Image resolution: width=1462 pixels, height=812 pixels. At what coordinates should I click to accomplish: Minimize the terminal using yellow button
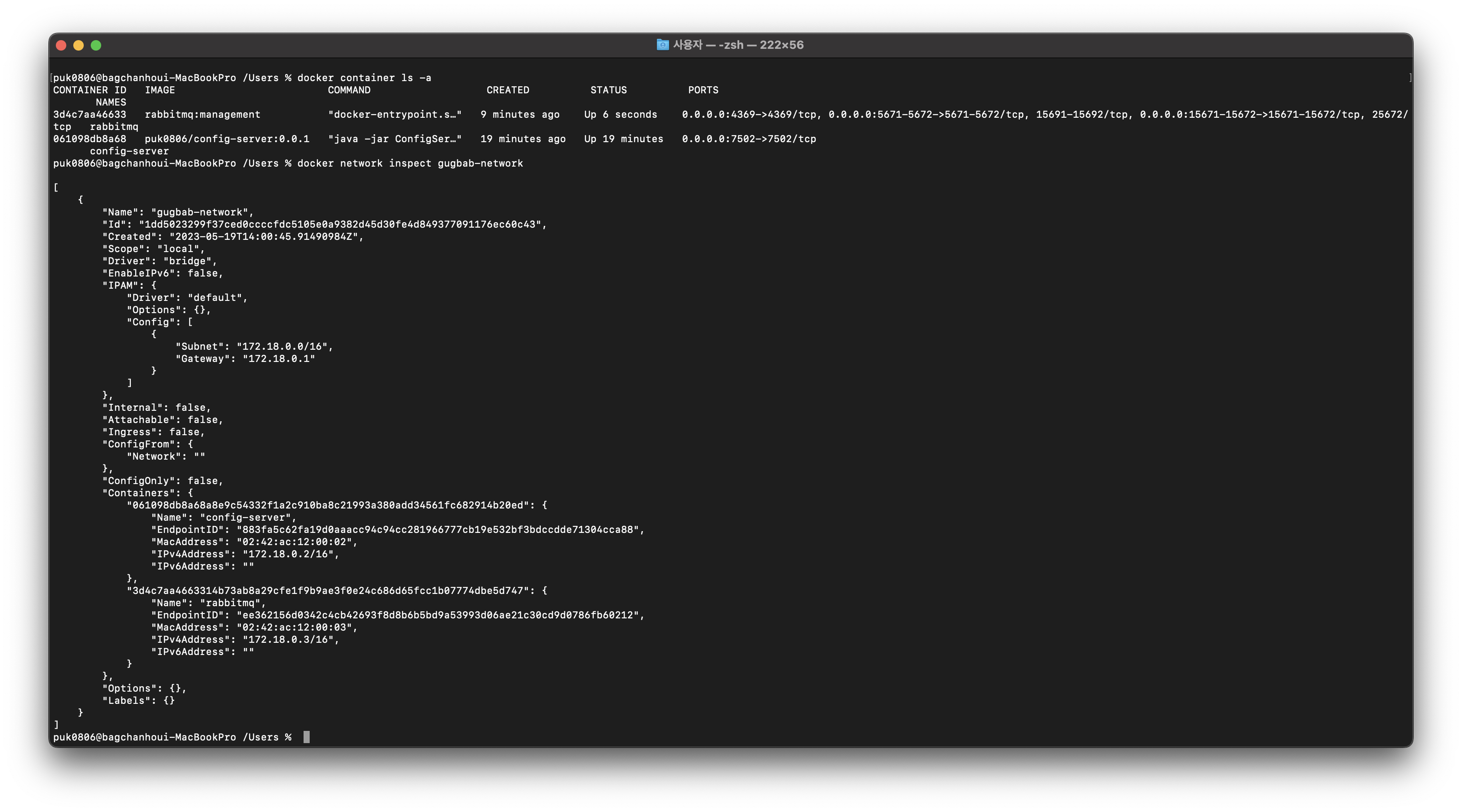[79, 45]
